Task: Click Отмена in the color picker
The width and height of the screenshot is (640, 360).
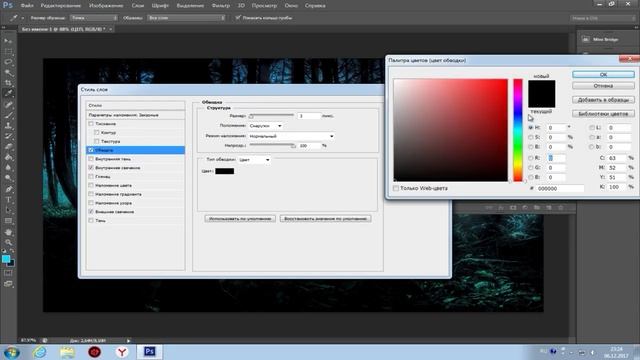Action: (603, 86)
